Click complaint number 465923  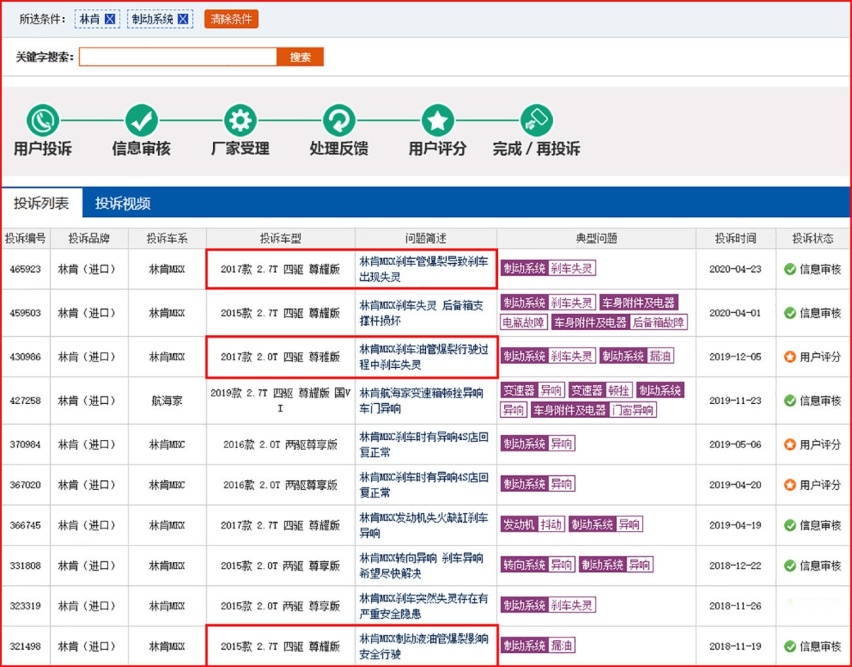pyautogui.click(x=25, y=269)
